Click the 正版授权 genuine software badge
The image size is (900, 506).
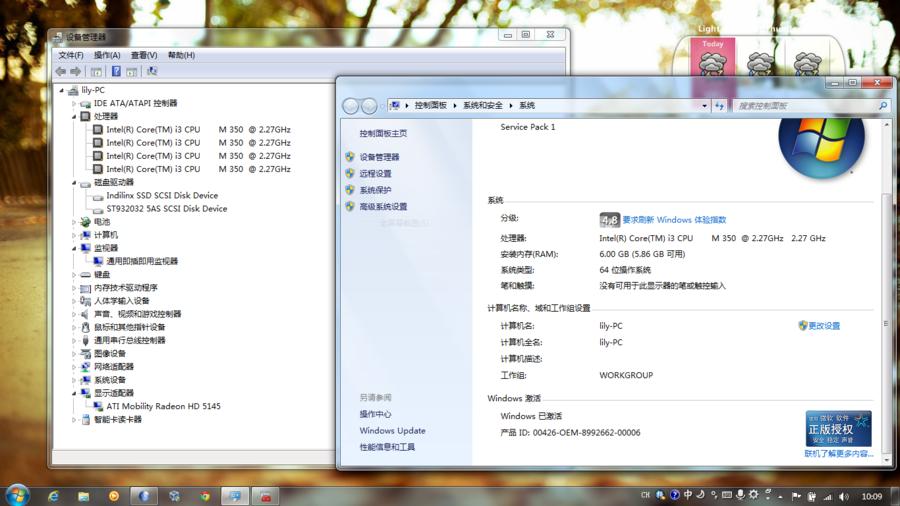point(839,429)
